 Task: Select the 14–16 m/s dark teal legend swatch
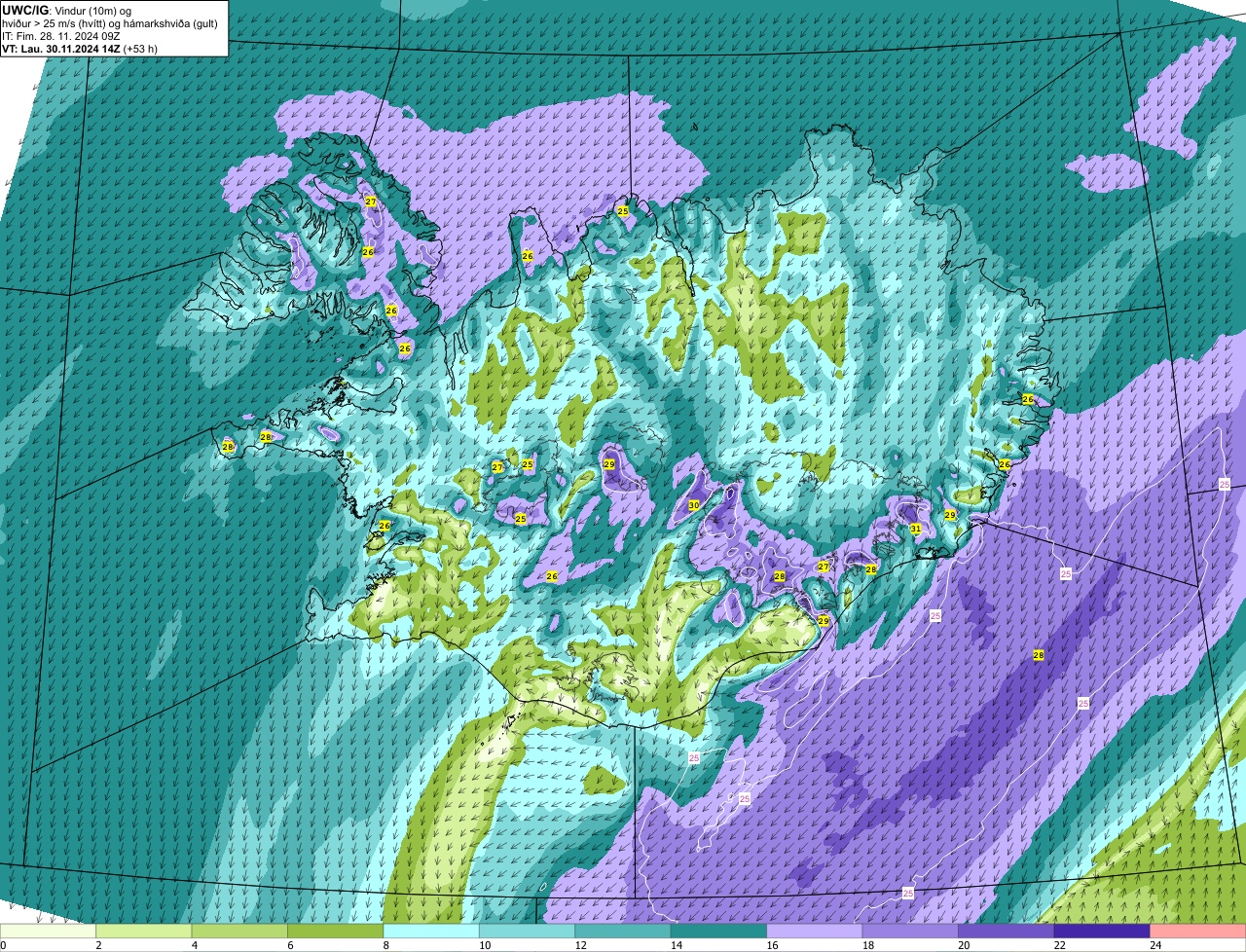[719, 931]
